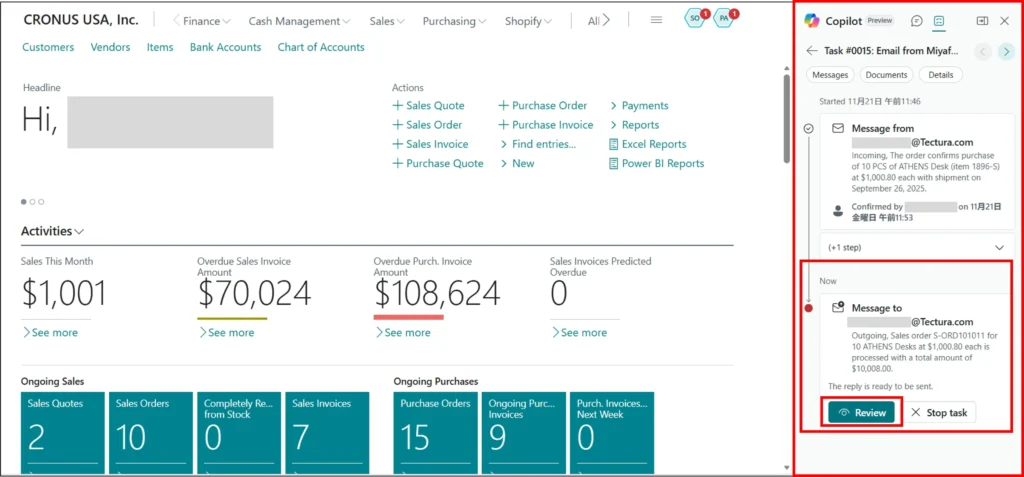Go back using the task back arrow

point(812,51)
